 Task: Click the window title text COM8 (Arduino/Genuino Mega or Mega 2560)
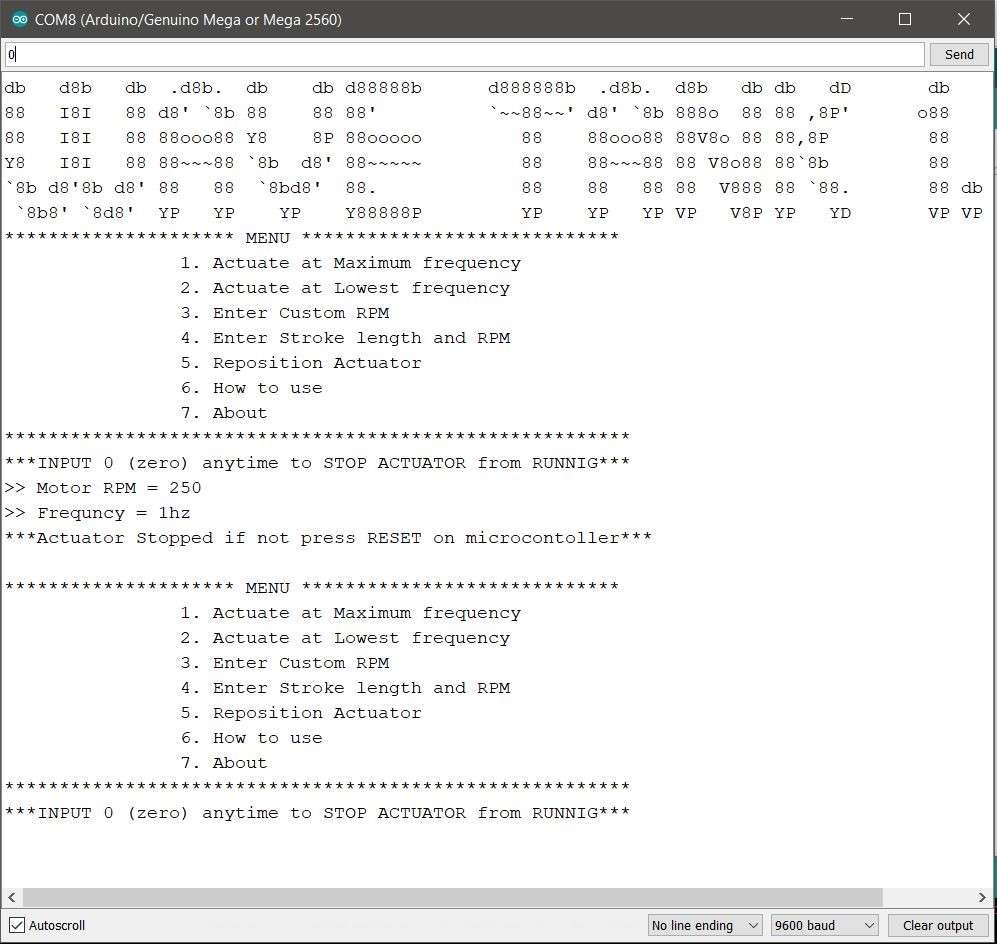point(188,20)
